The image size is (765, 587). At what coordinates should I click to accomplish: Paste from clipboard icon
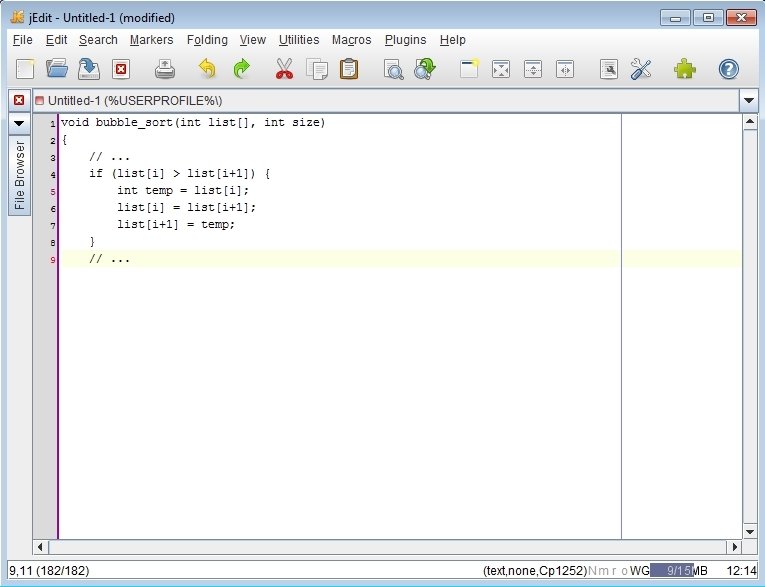[349, 69]
